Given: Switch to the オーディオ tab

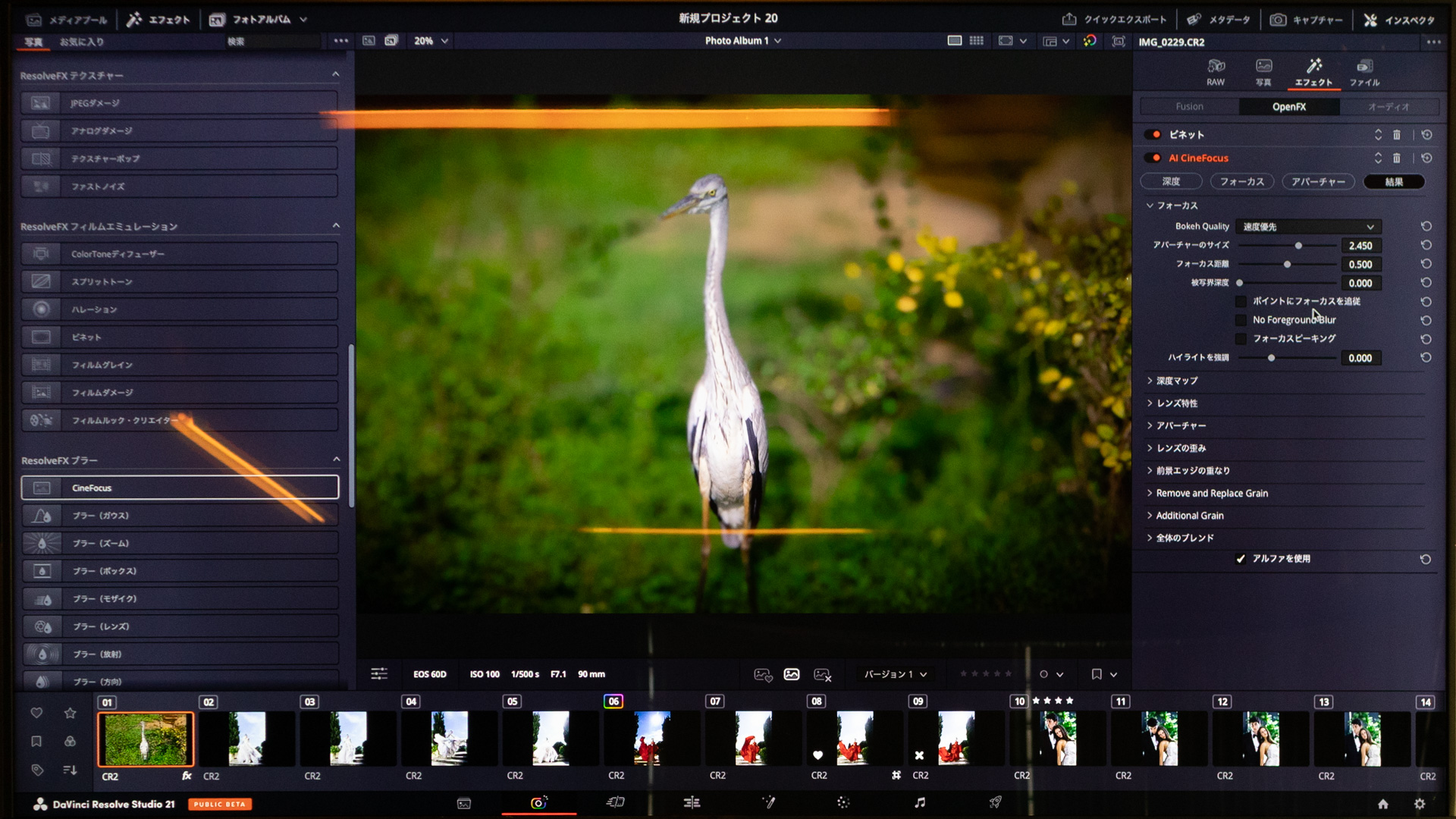Looking at the screenshot, I should point(1389,107).
